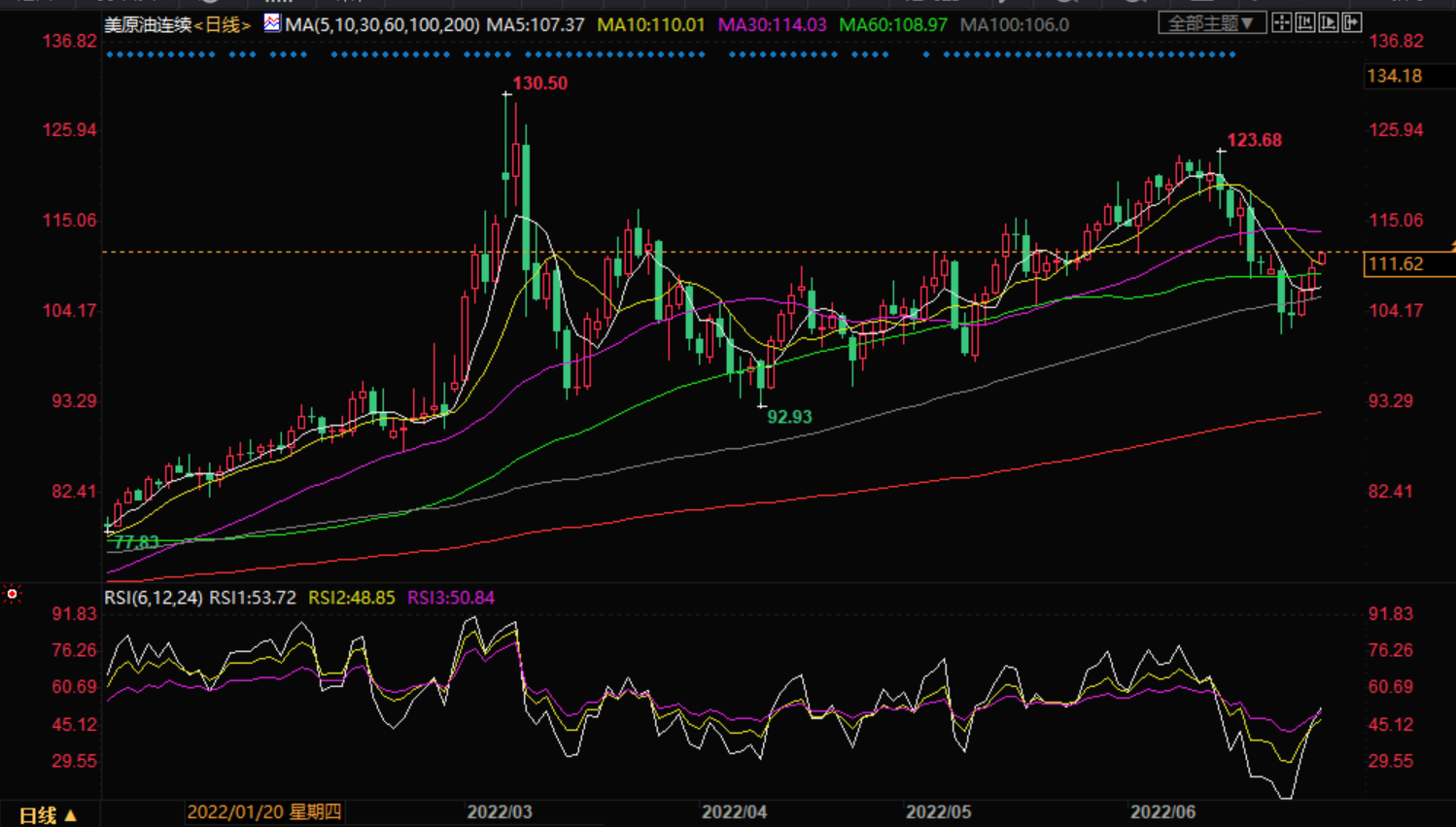Click the RSI(6,12,24) indicator label

[x=152, y=598]
